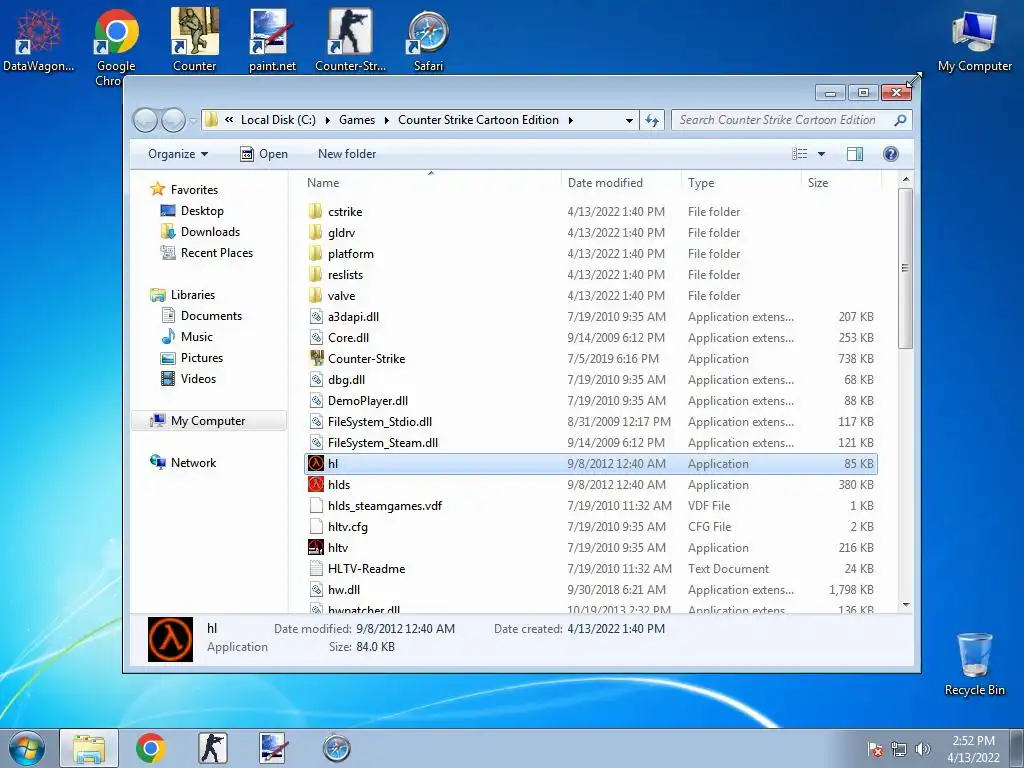
Task: Select the FileSystem_Steam.dll file
Action: (591, 442)
